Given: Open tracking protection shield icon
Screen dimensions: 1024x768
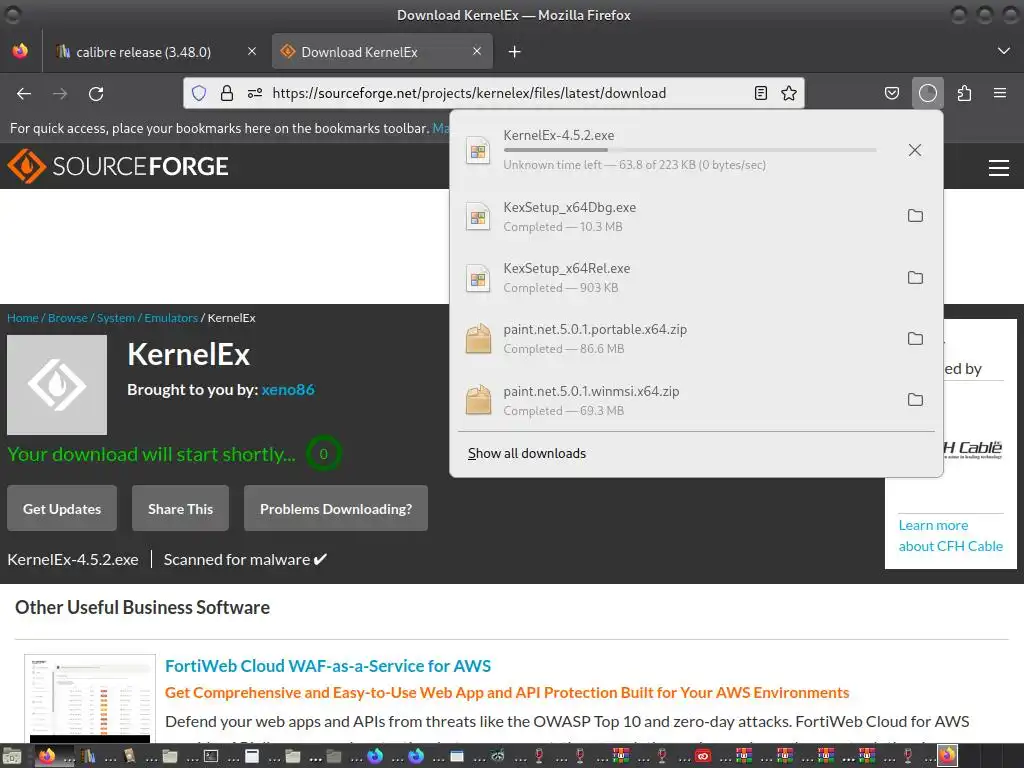Looking at the screenshot, I should (199, 93).
